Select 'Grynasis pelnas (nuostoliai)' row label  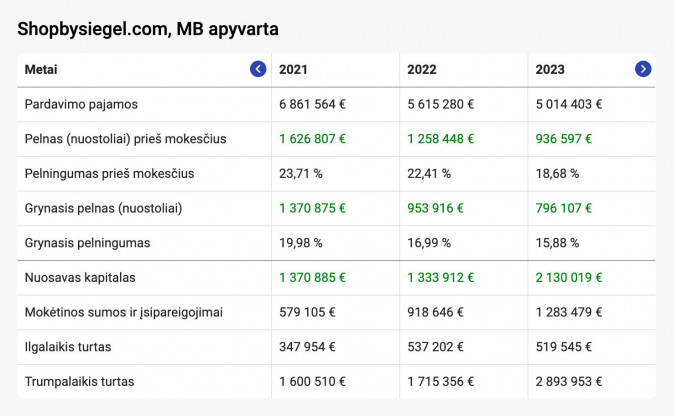pyautogui.click(x=103, y=208)
